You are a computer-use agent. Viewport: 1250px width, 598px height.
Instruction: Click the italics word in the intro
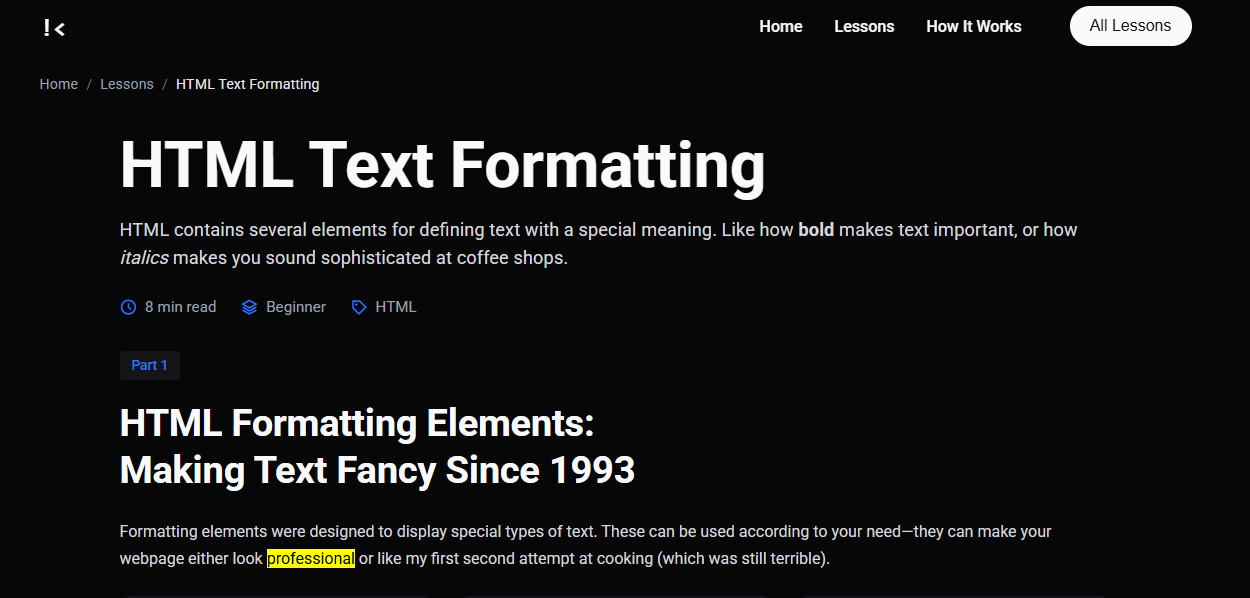pyautogui.click(x=144, y=258)
